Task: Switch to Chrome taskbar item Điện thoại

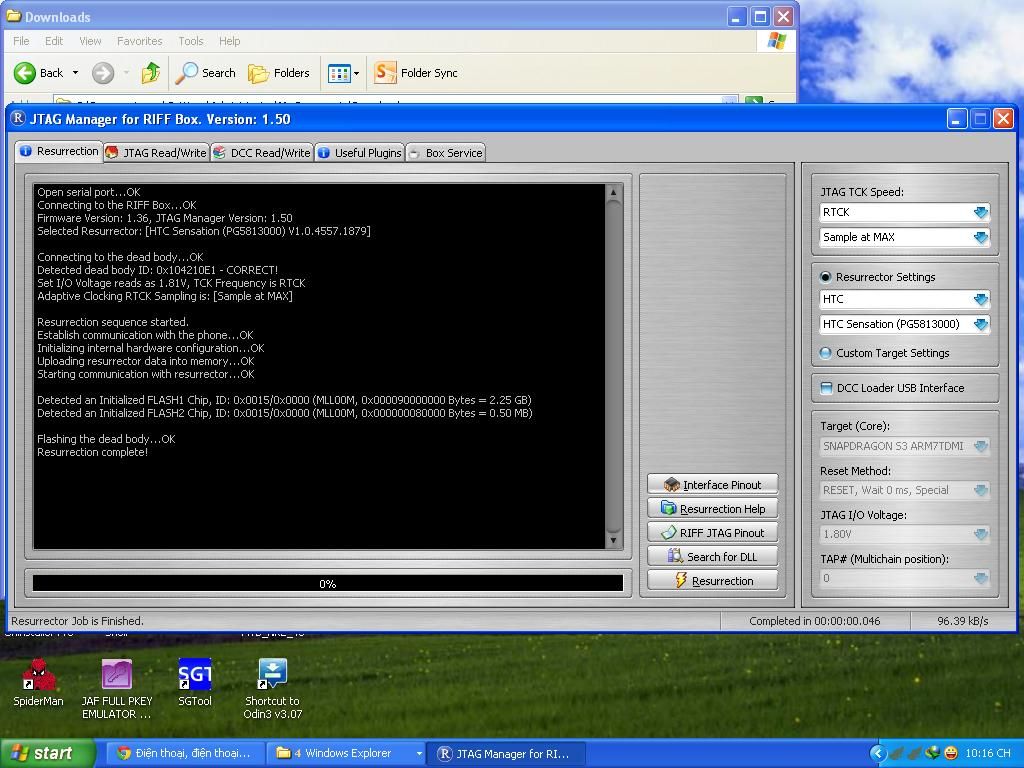Action: point(184,753)
